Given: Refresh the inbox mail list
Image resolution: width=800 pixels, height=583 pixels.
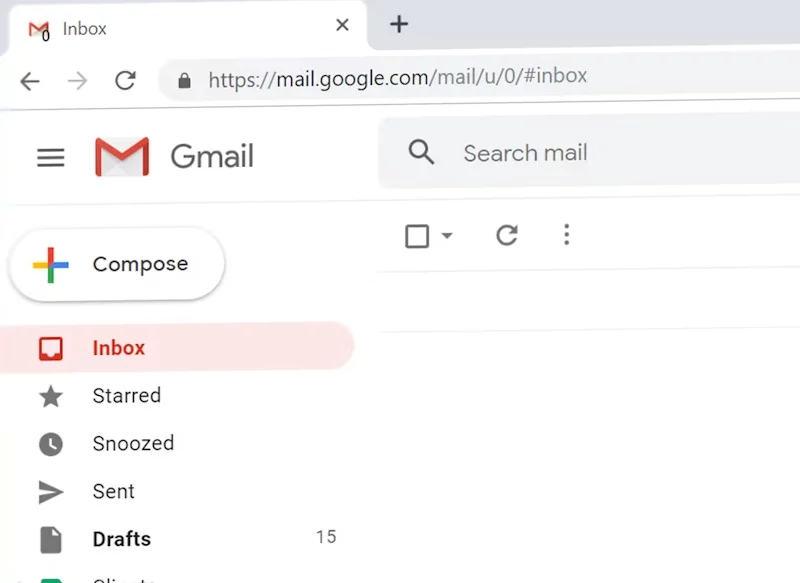Looking at the screenshot, I should click(507, 235).
